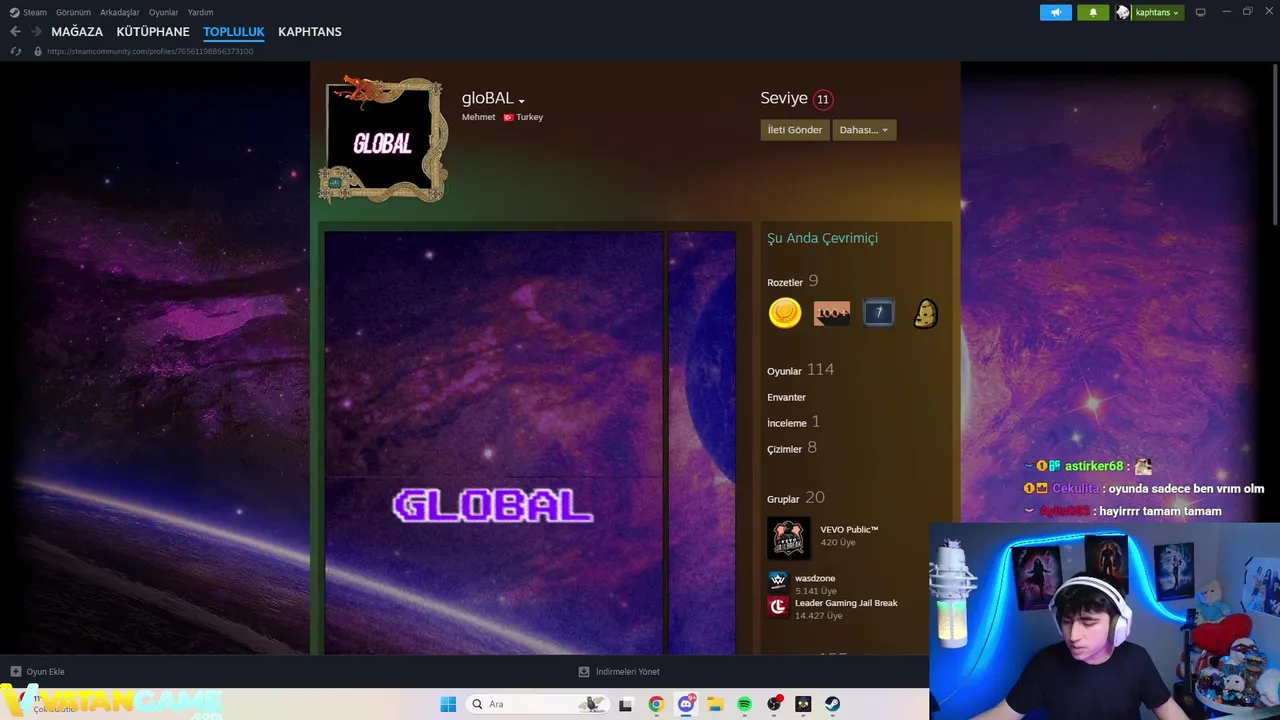Image resolution: width=1280 pixels, height=720 pixels.
Task: Open the Yardım menu
Action: click(200, 12)
